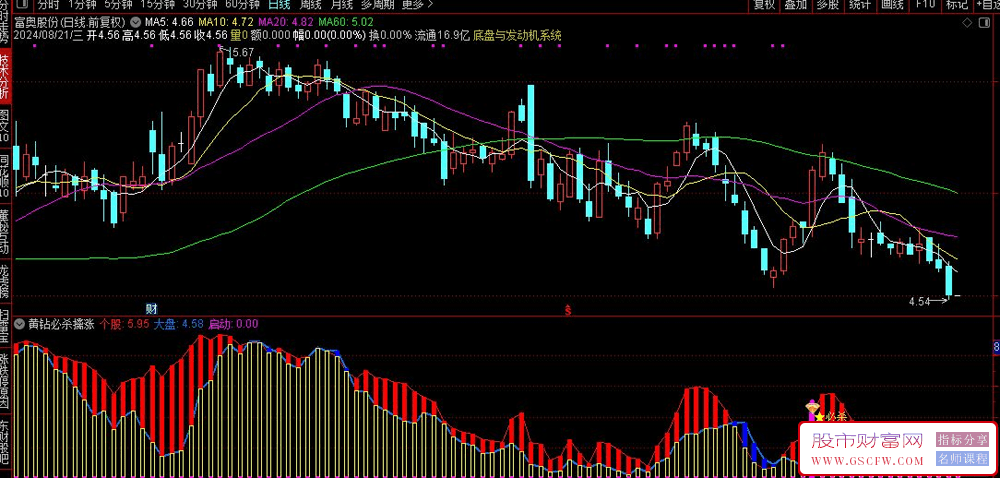Expand the 更多 periods menu

pyautogui.click(x=417, y=5)
